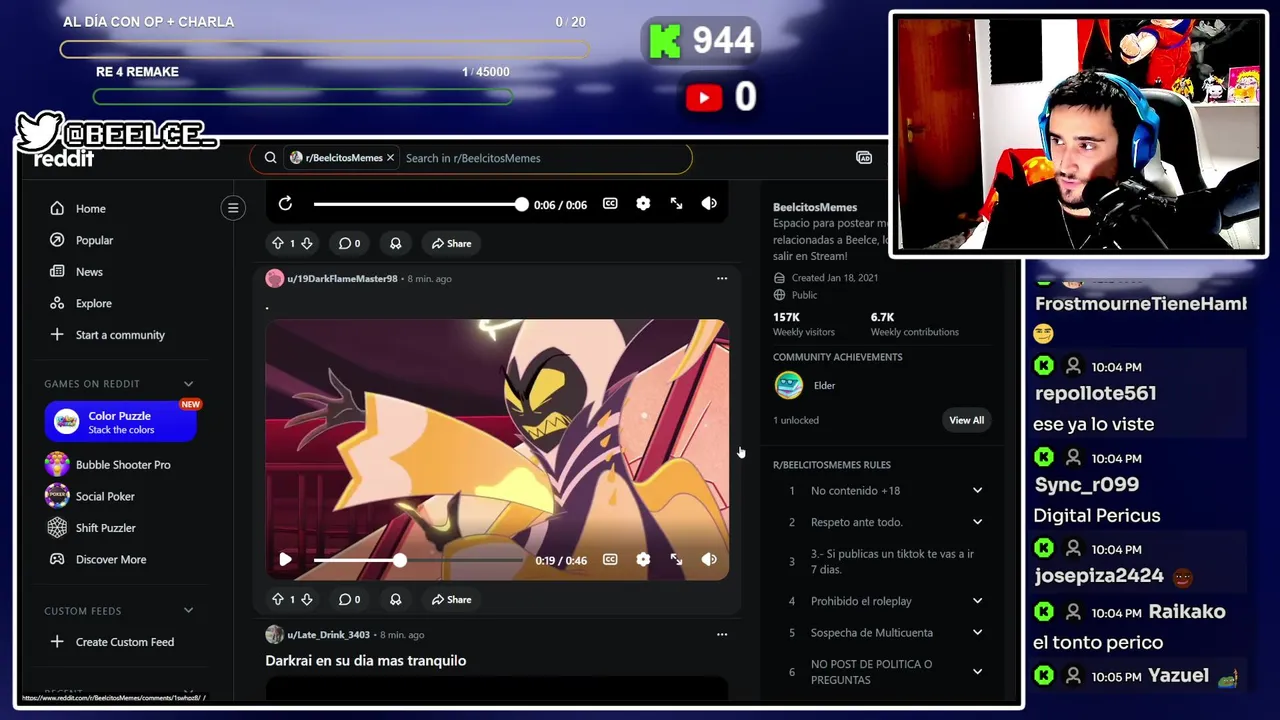Seek on the 0:06 video progress bar
Image resolution: width=1280 pixels, height=720 pixels.
(417, 204)
